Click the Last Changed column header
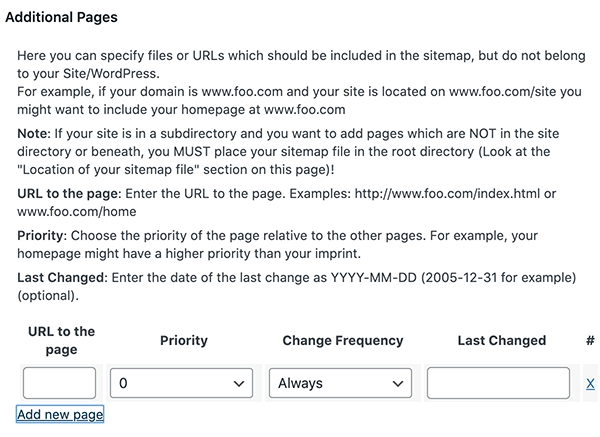Screen dimensions: 600x437 pos(501,341)
